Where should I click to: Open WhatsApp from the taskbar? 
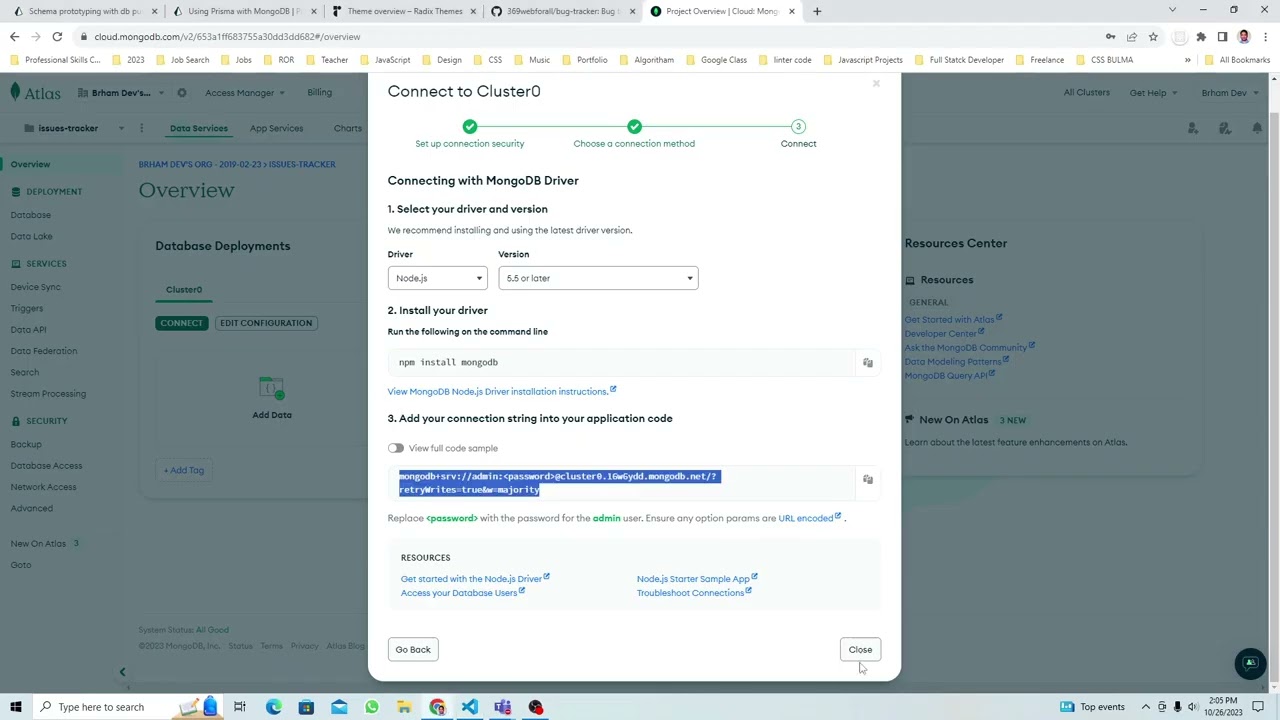(372, 707)
